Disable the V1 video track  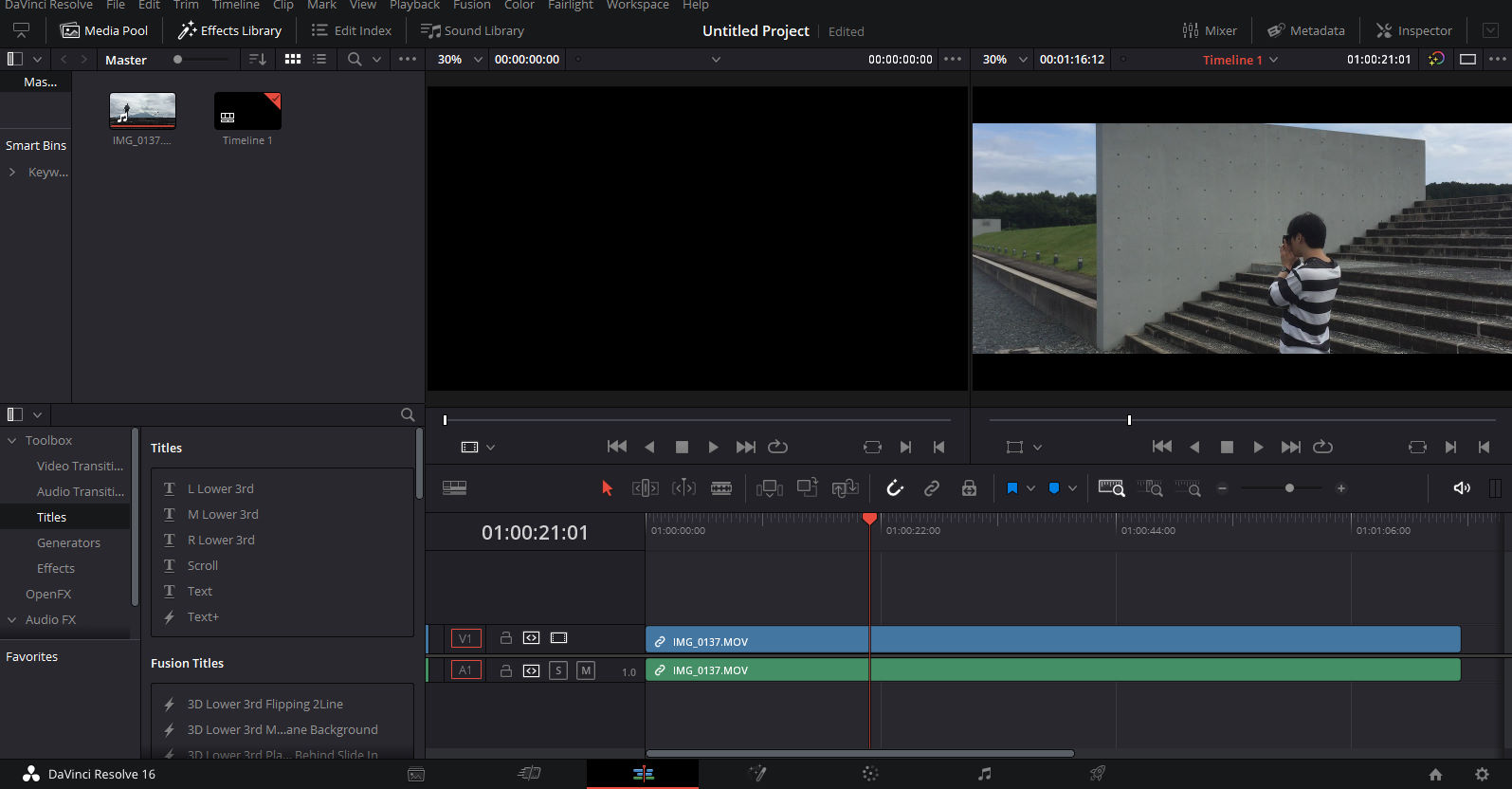point(559,638)
